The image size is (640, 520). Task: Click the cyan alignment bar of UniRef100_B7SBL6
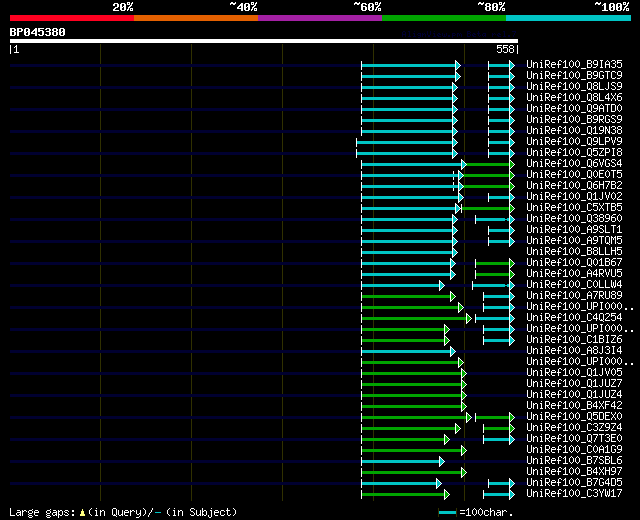click(x=401, y=462)
